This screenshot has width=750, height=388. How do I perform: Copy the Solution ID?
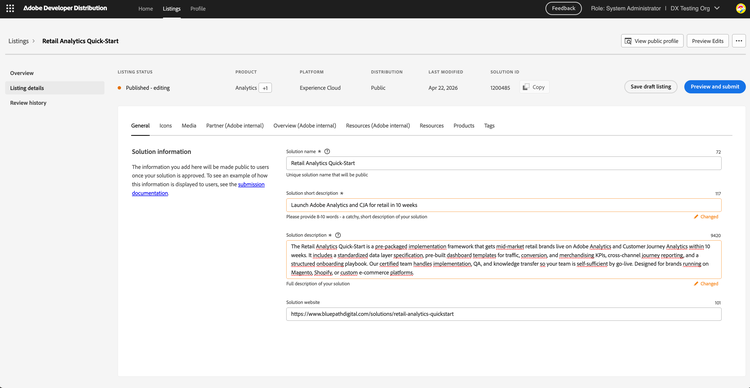point(534,87)
